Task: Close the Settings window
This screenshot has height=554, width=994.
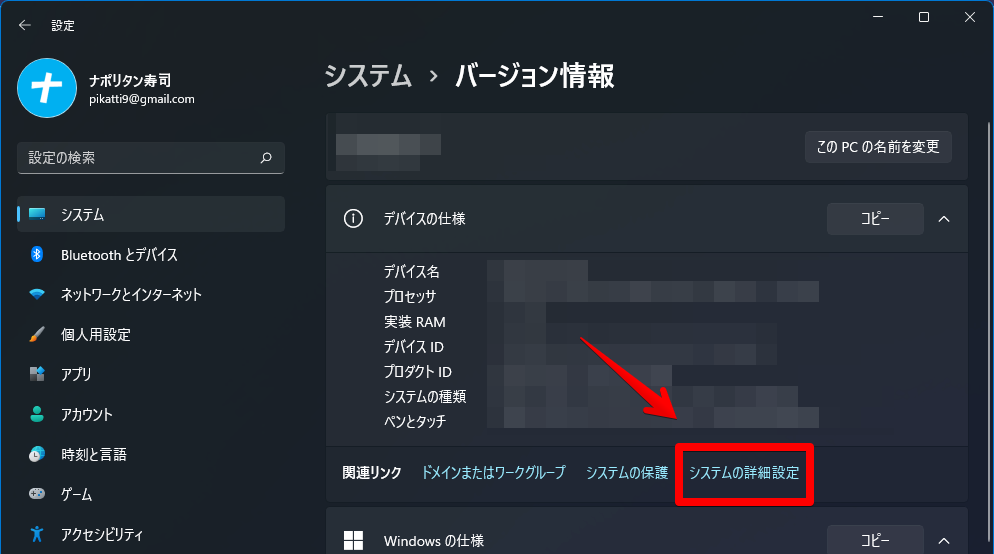Action: point(970,17)
